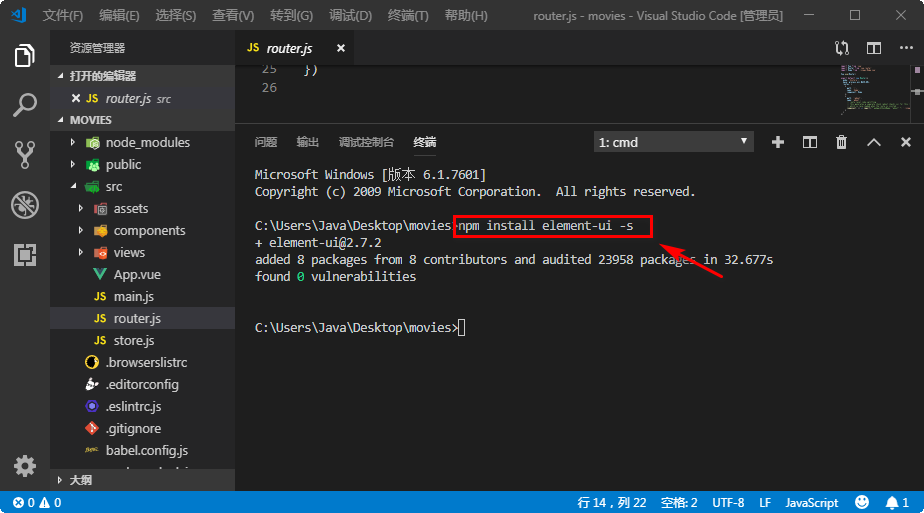Split the editor to the right
The width and height of the screenshot is (924, 513).
click(x=874, y=48)
